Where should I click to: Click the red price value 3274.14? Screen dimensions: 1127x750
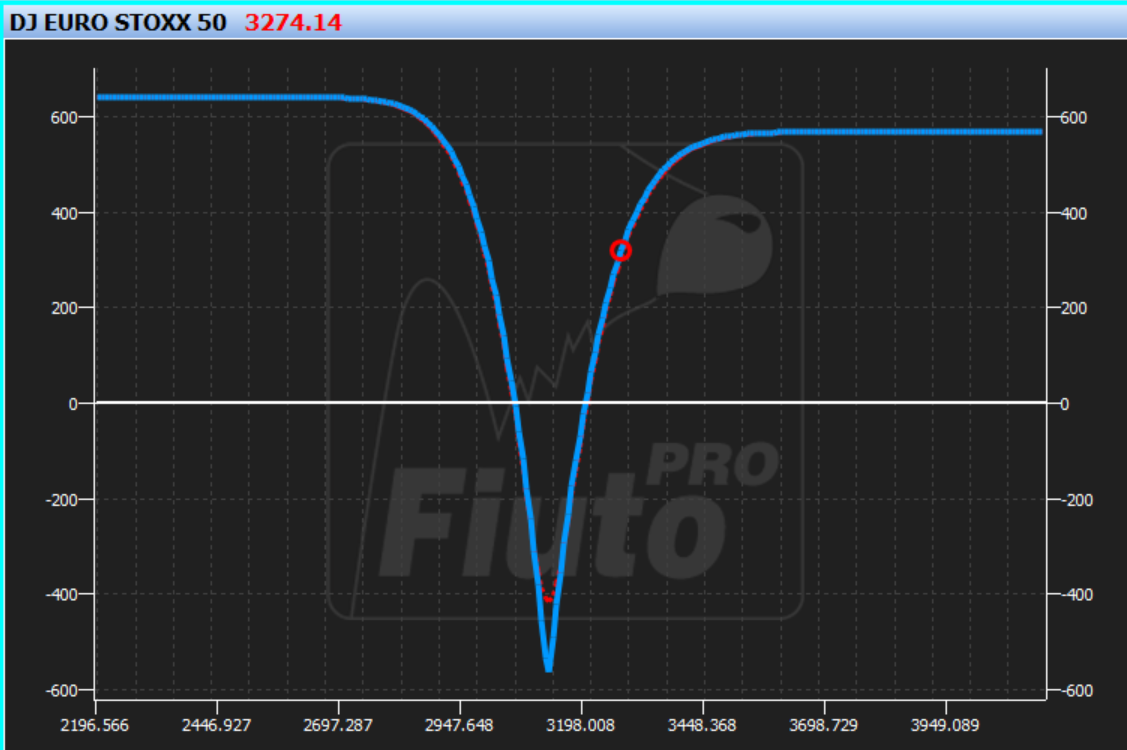point(293,23)
